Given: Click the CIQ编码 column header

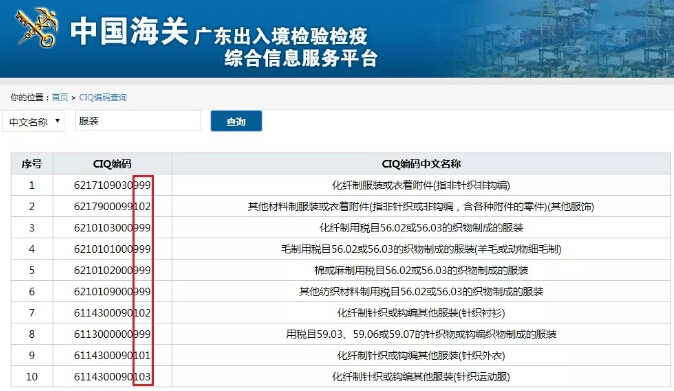Looking at the screenshot, I should [x=112, y=164].
